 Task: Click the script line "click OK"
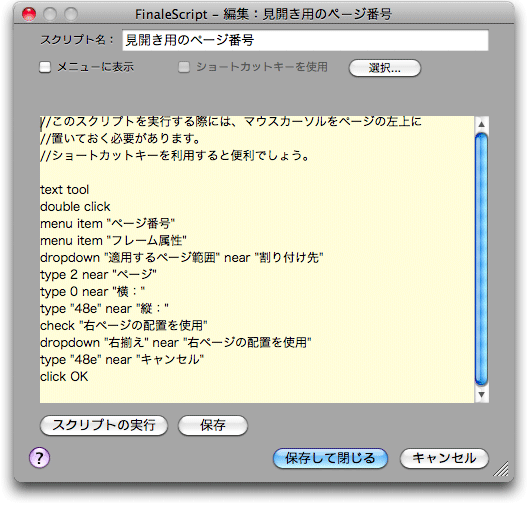click(x=64, y=376)
